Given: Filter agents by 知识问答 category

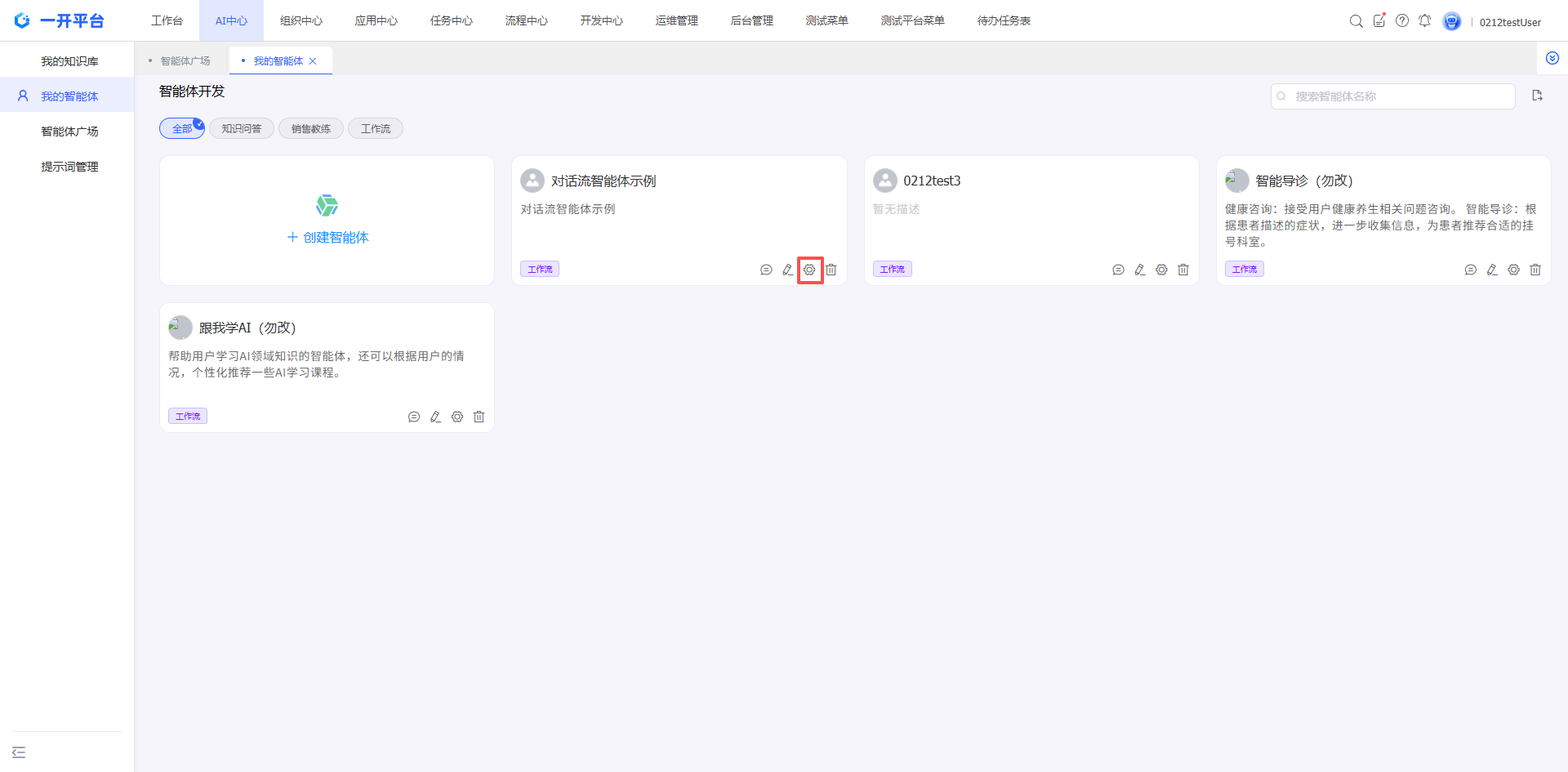Looking at the screenshot, I should point(242,128).
